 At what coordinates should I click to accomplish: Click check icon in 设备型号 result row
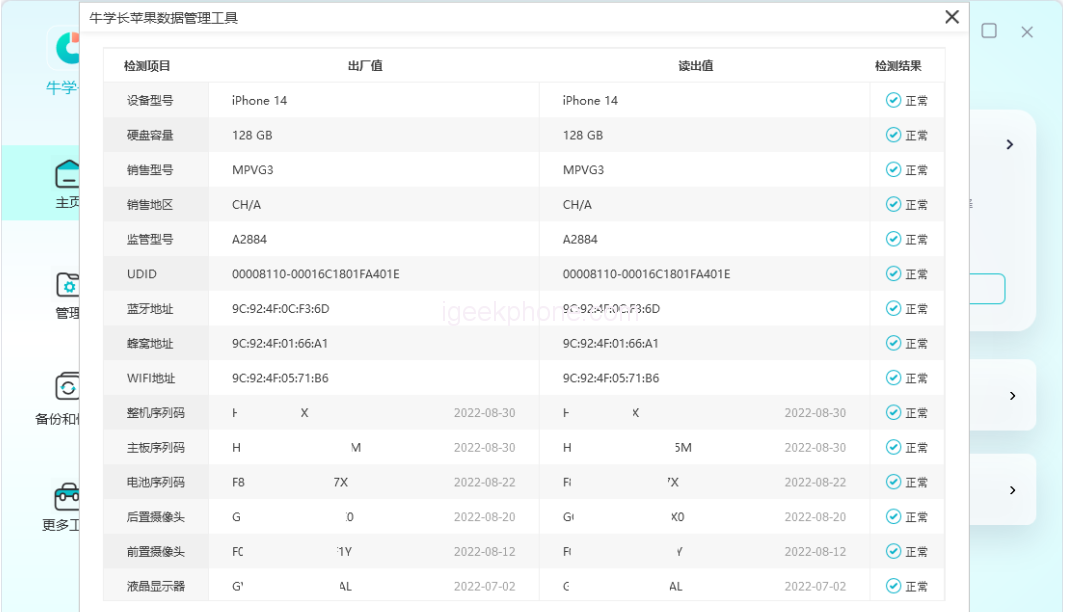893,100
